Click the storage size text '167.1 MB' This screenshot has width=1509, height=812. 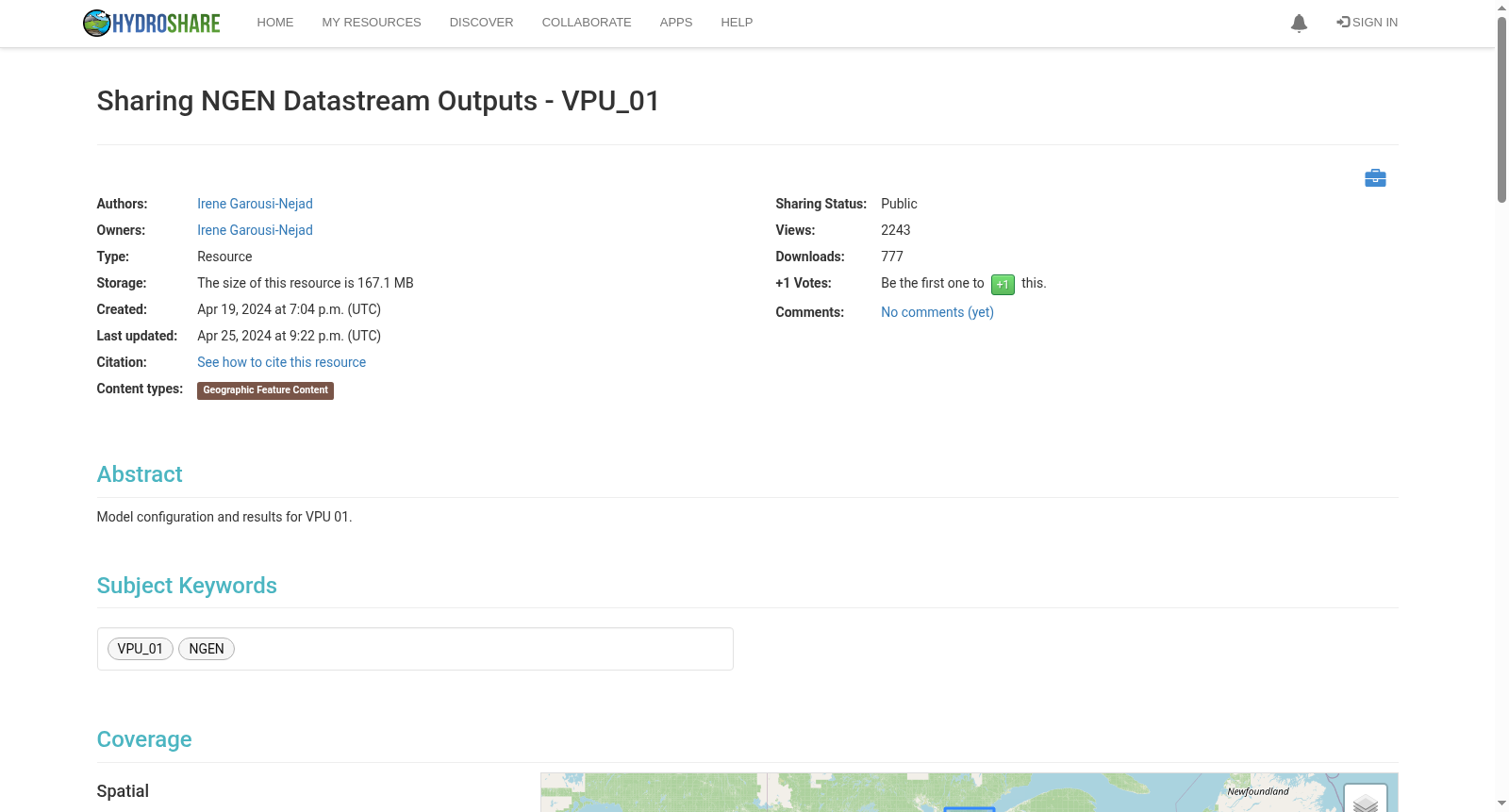(386, 283)
